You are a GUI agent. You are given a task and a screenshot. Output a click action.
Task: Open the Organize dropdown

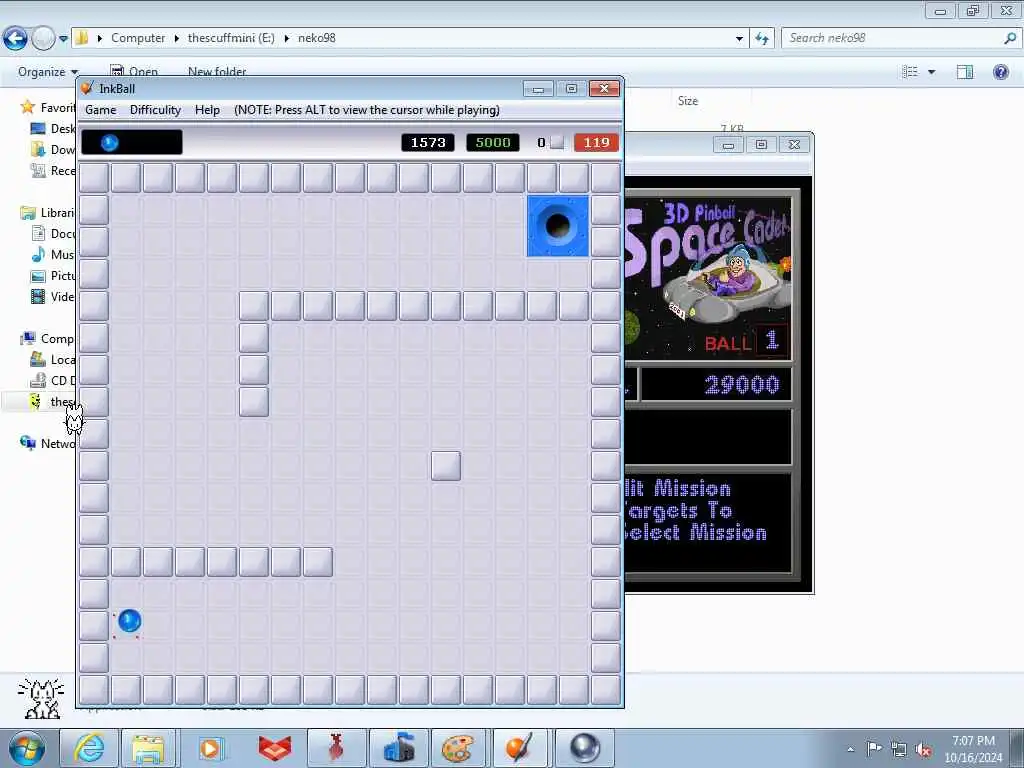pyautogui.click(x=47, y=72)
